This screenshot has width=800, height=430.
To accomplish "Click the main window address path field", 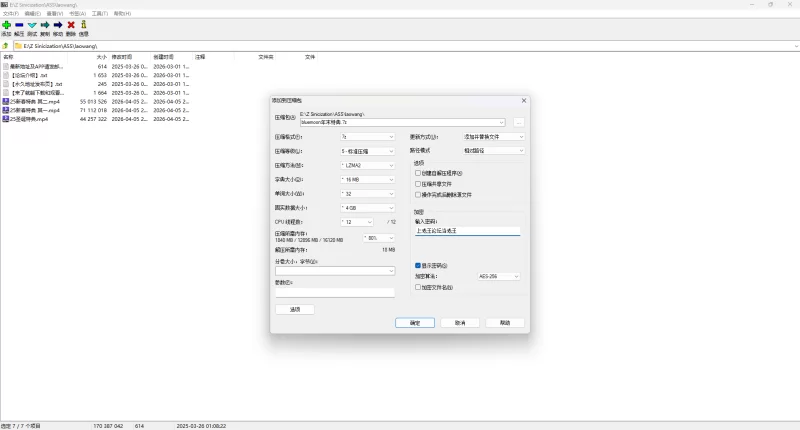I will tap(406, 46).
